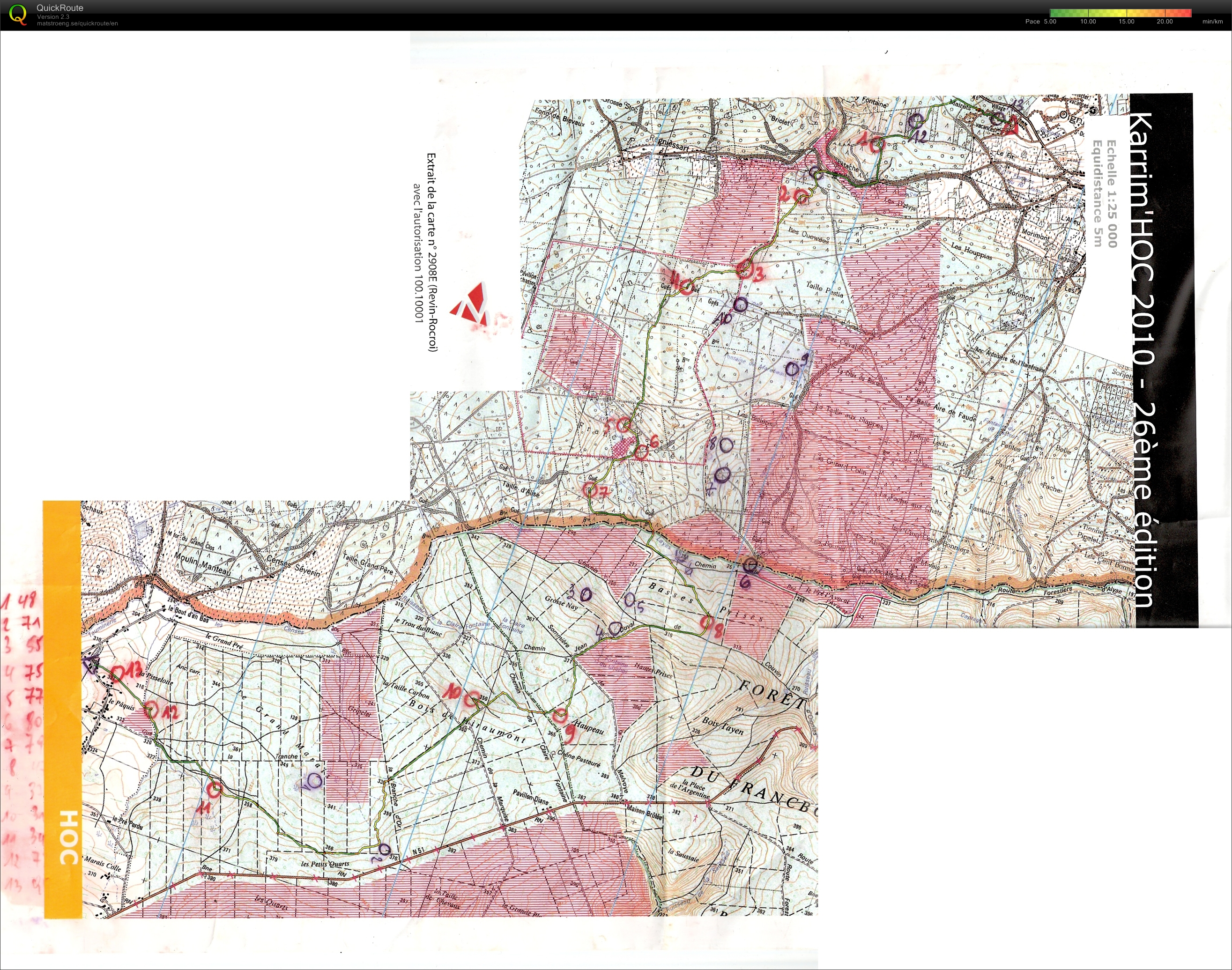Click the 'Extrait de la carte n° 2908E' text
The width and height of the screenshot is (1232, 970).
coord(432,252)
